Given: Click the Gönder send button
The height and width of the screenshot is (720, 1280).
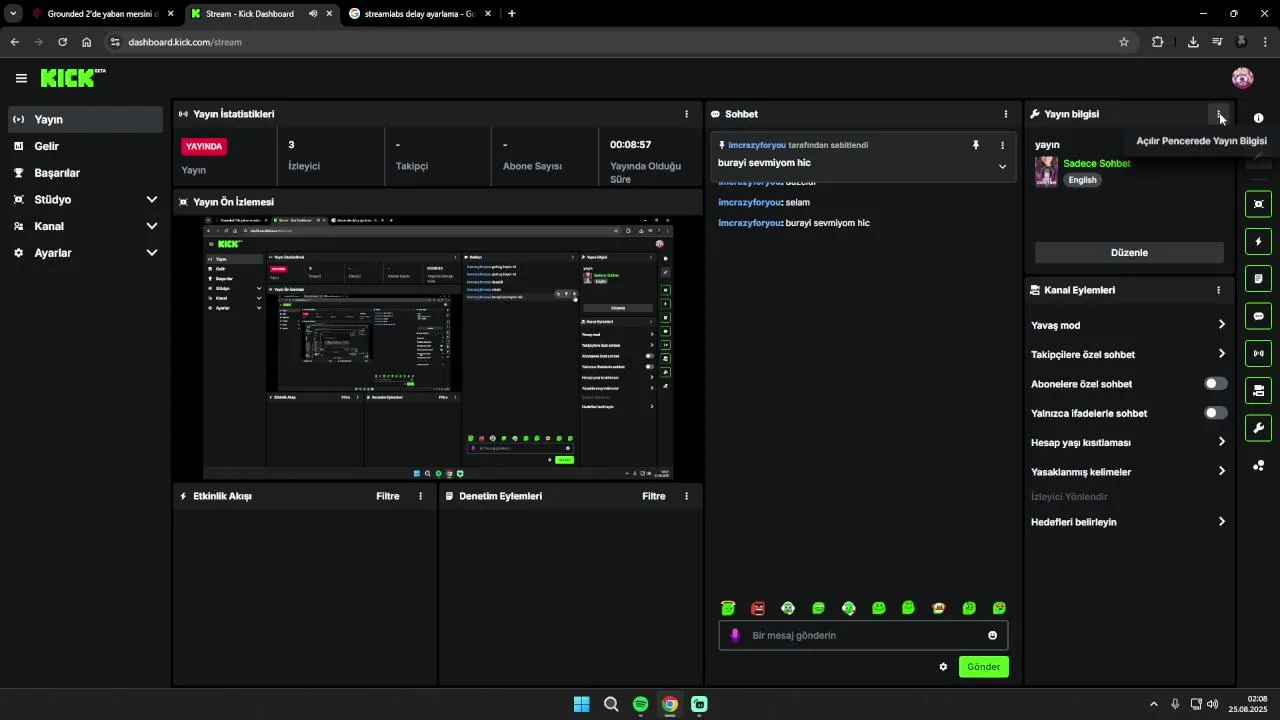Looking at the screenshot, I should tap(984, 667).
